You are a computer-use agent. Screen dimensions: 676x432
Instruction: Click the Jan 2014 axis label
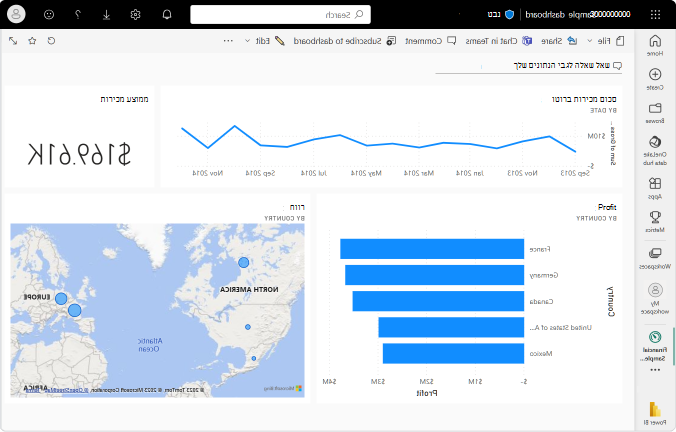(x=470, y=173)
